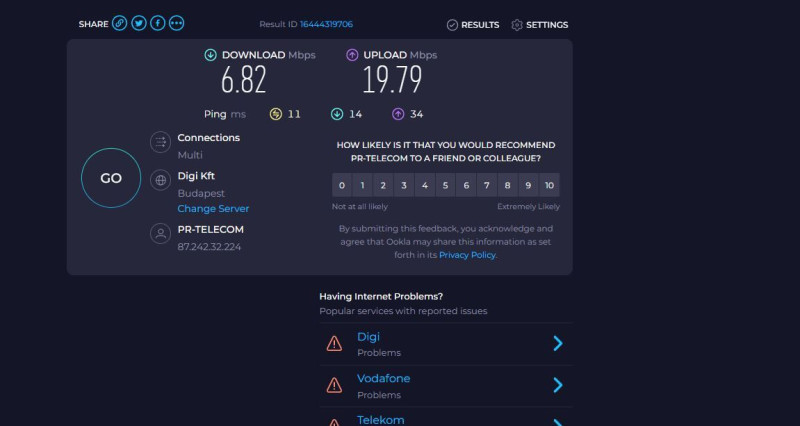The image size is (800, 426).
Task: Open more share options icon
Action: (x=177, y=23)
